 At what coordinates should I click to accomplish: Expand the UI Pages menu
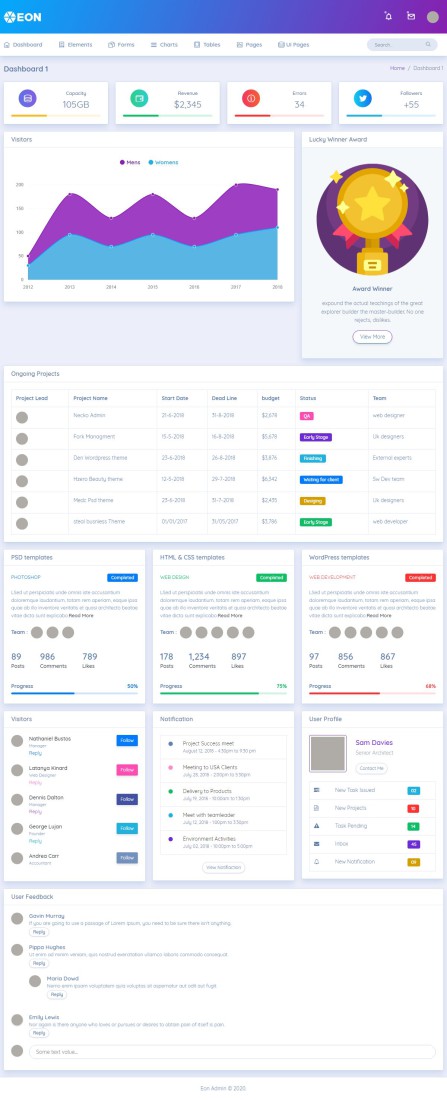pyautogui.click(x=293, y=44)
